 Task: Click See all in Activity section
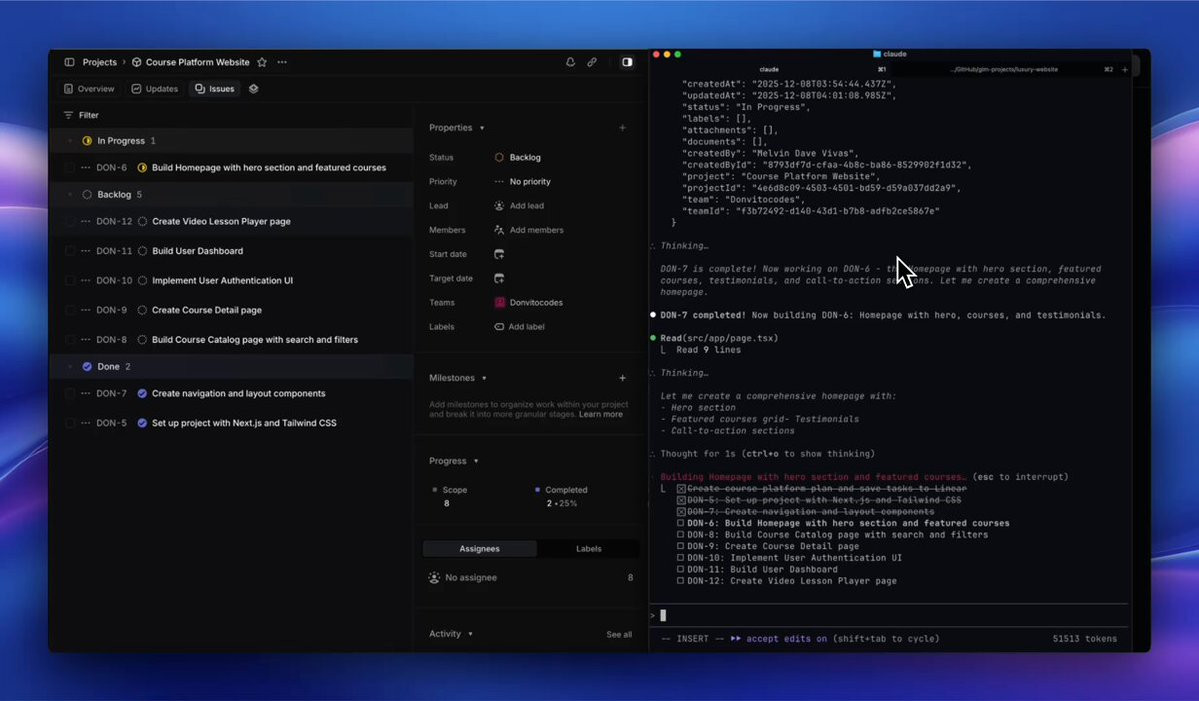[619, 634]
